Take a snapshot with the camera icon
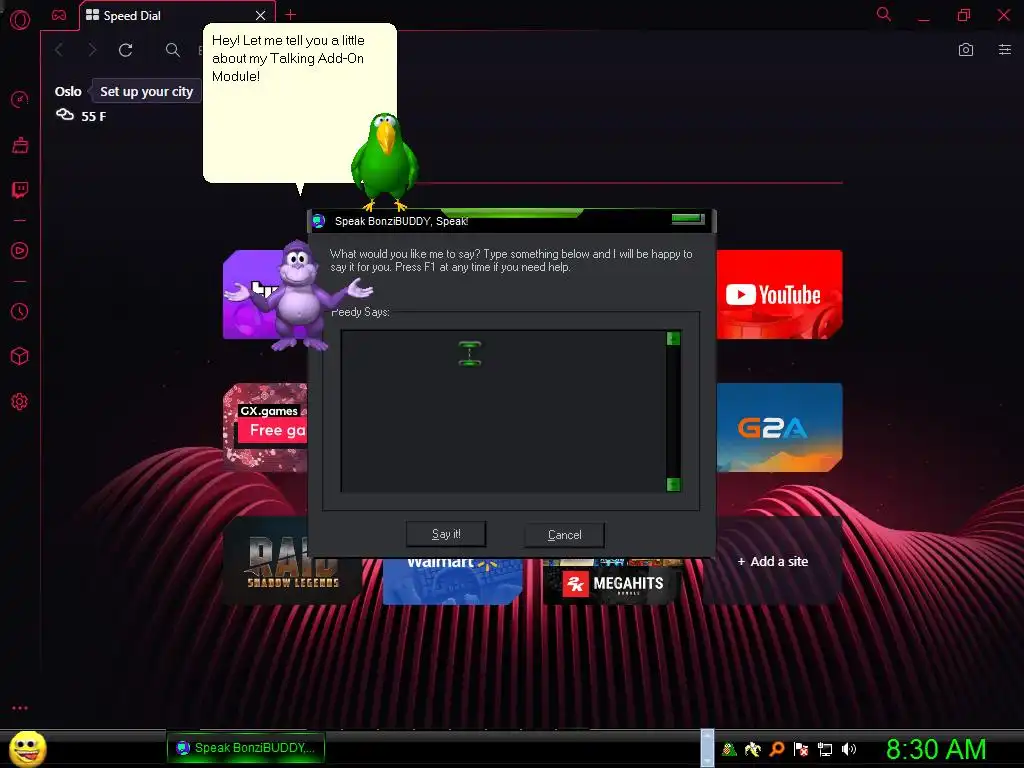The image size is (1024, 768). coord(966,50)
